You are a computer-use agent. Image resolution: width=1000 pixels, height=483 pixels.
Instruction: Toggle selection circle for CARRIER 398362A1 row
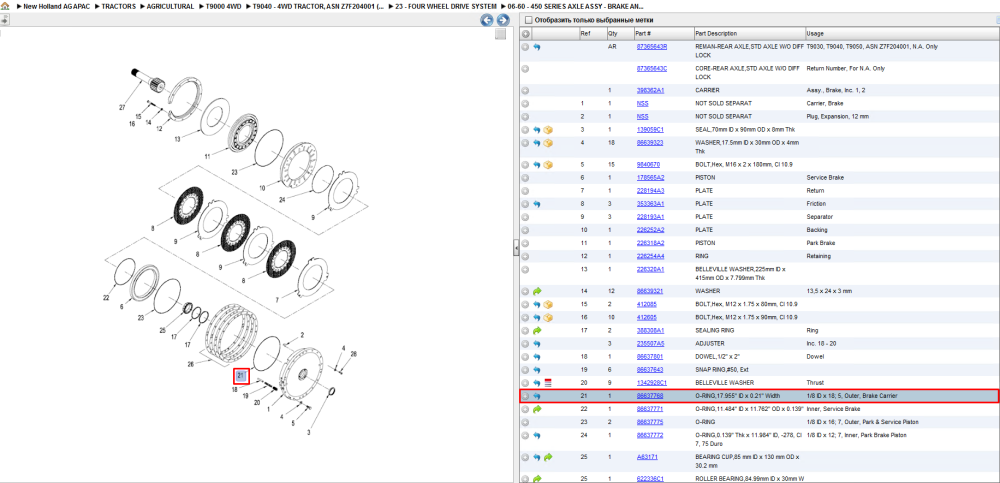(x=526, y=91)
